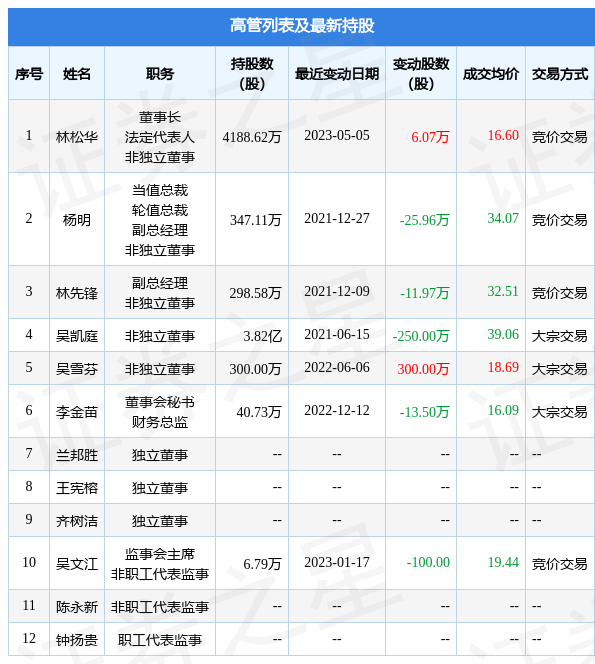Select the 4188.62万 holdings value
Viewport: 595px width, 664px height.
[252, 137]
